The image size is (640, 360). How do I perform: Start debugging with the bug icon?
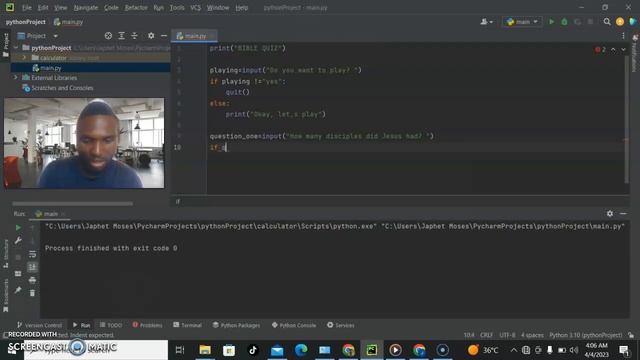click(564, 22)
